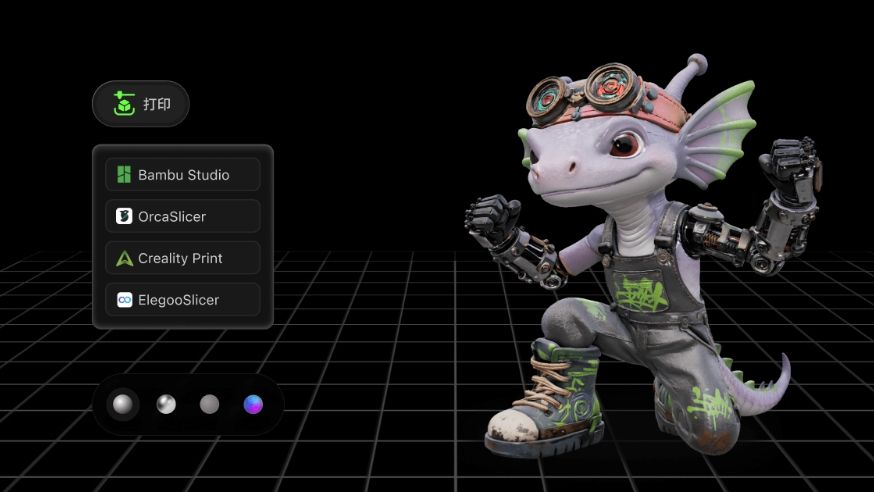Click the 打印 print button
The width and height of the screenshot is (874, 492).
coord(140,104)
